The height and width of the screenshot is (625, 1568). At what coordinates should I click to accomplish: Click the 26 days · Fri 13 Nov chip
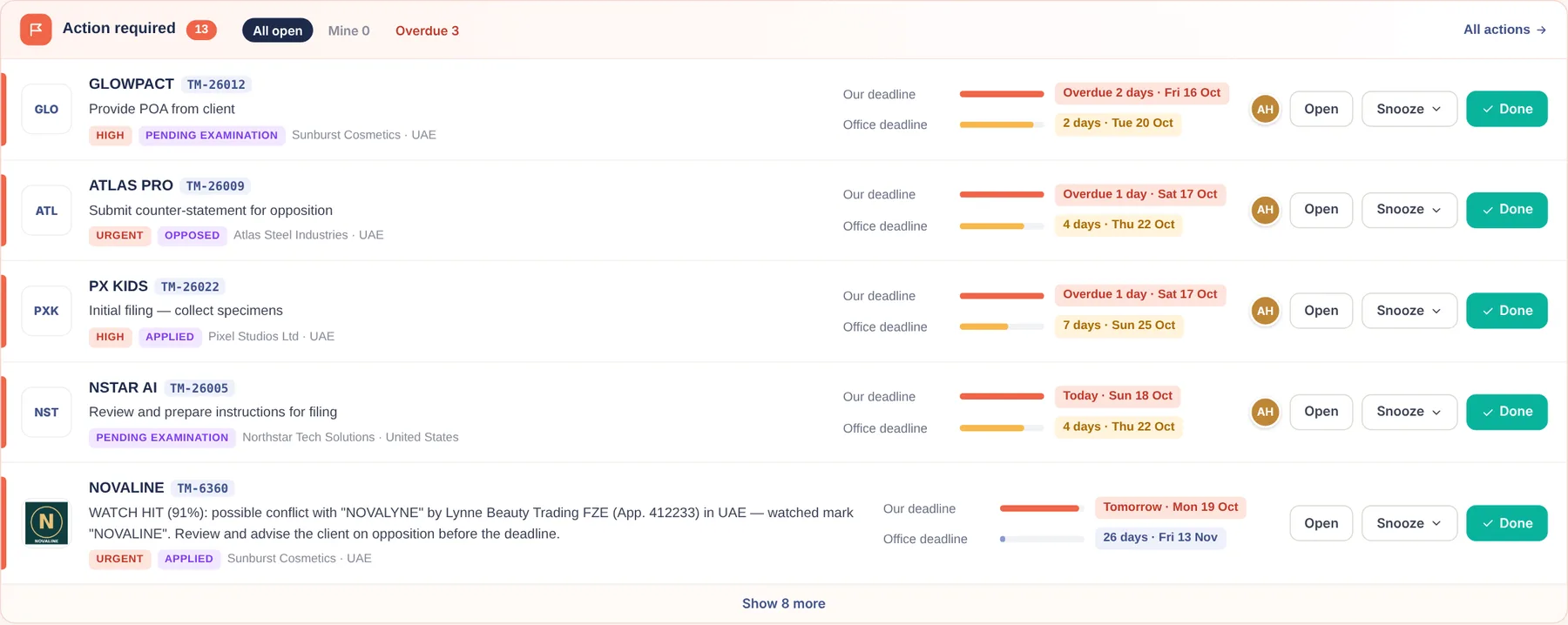click(1159, 538)
